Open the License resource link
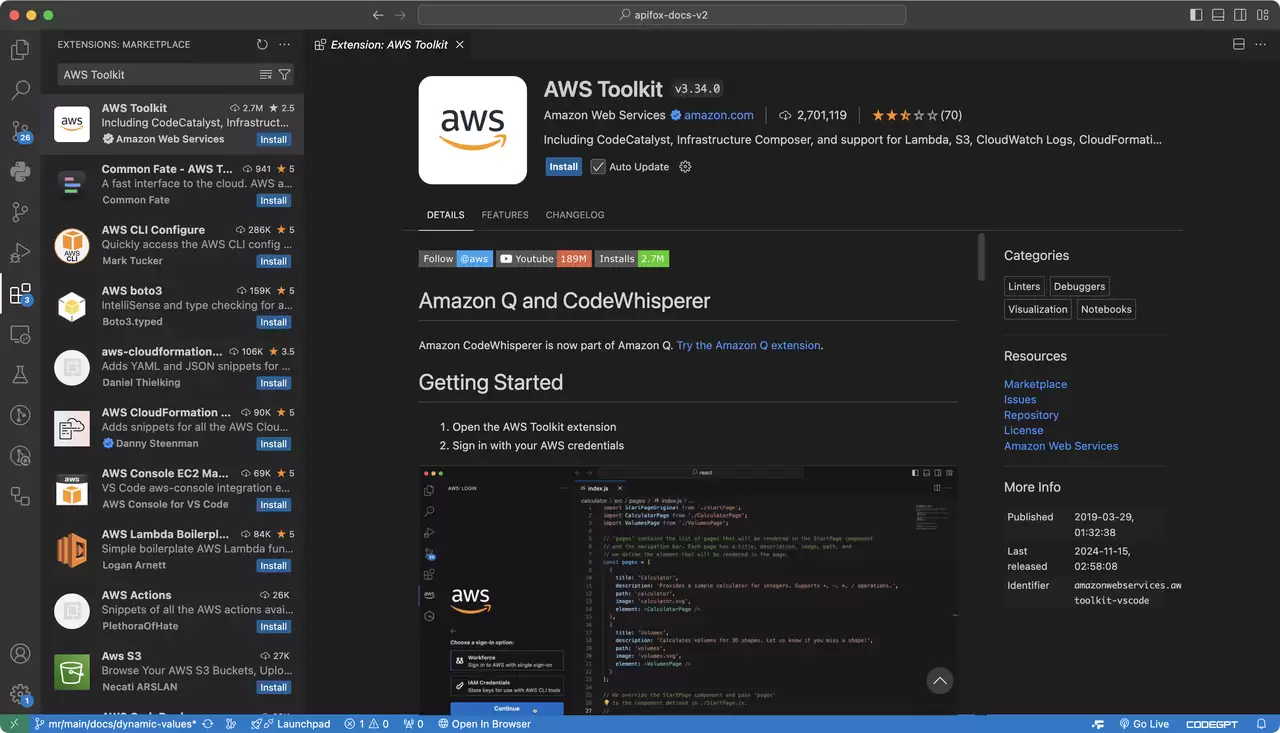Screen dimensions: 1280x733 point(1023,431)
